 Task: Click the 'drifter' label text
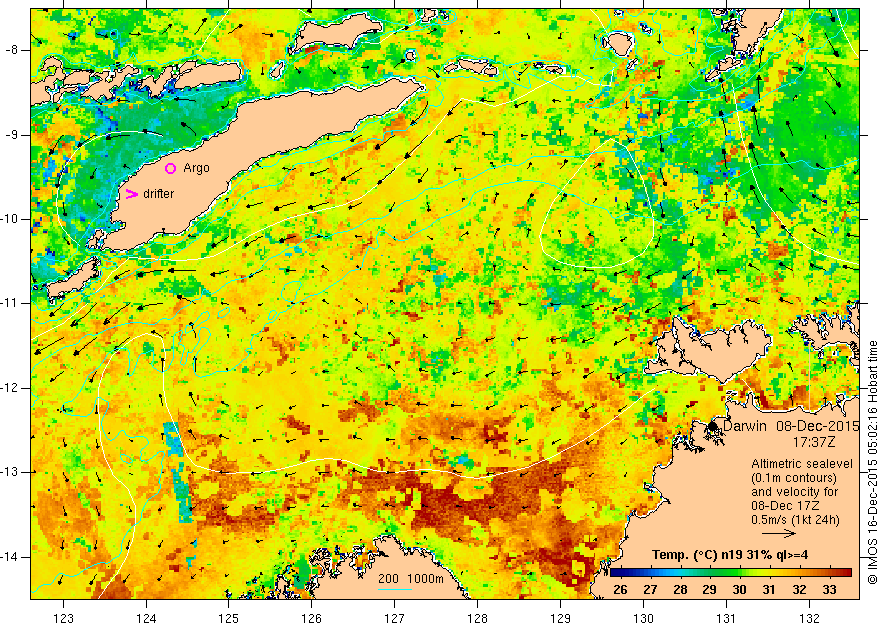click(x=159, y=194)
